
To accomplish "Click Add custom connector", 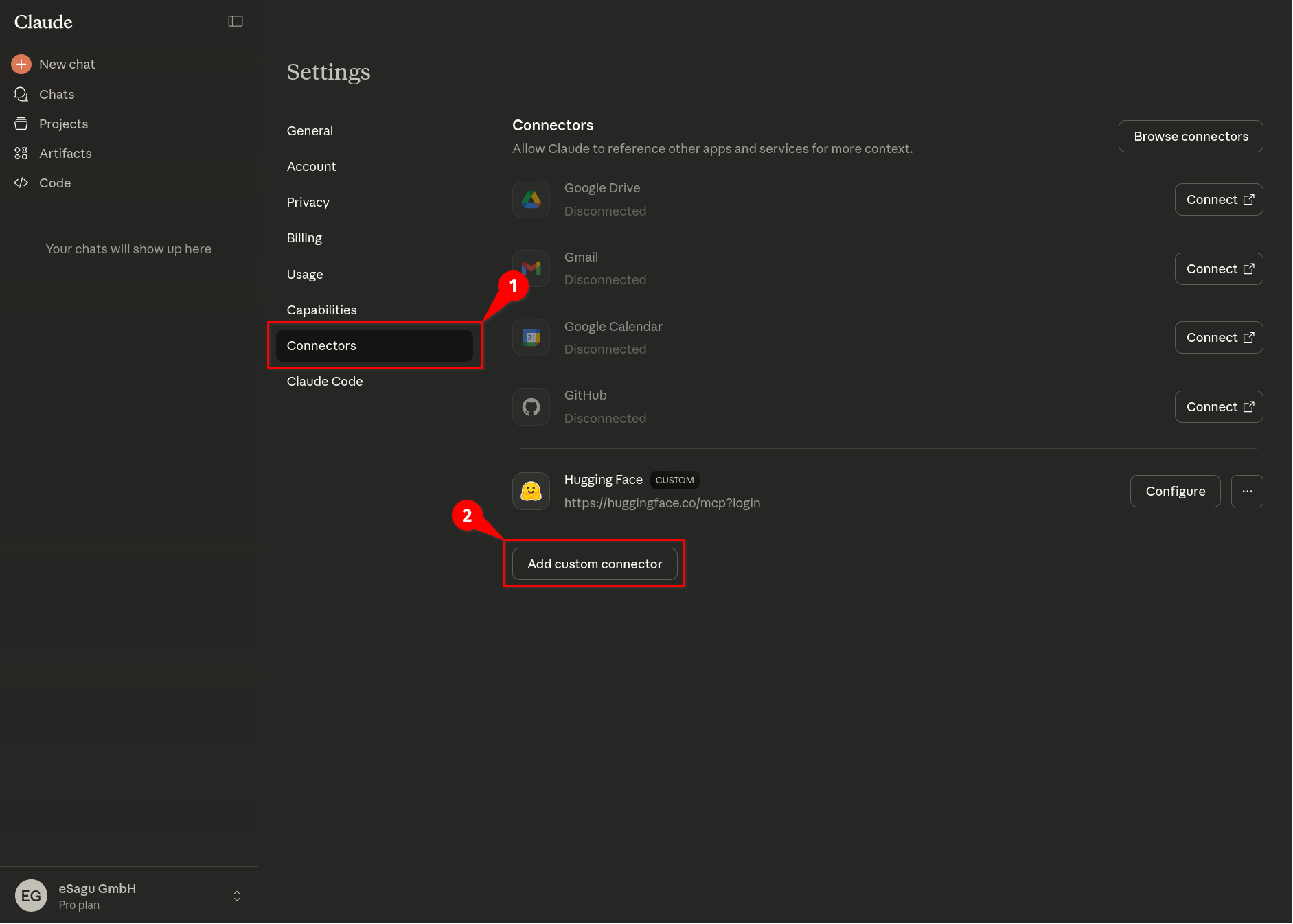I will click(x=595, y=564).
